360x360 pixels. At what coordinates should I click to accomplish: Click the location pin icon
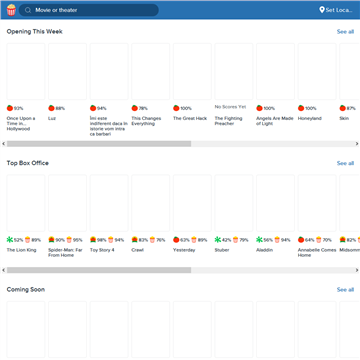pyautogui.click(x=322, y=10)
